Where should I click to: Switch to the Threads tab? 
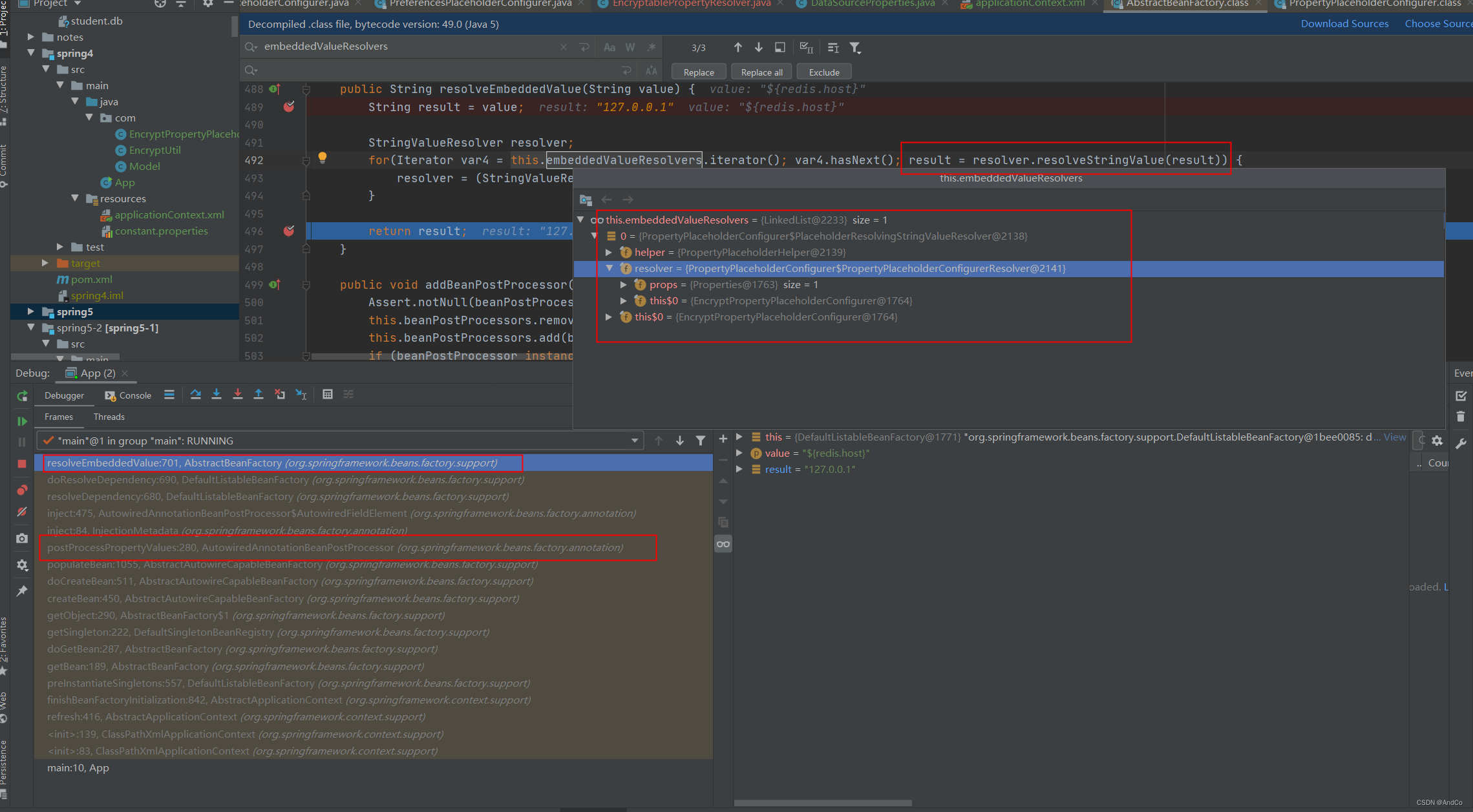click(x=109, y=417)
